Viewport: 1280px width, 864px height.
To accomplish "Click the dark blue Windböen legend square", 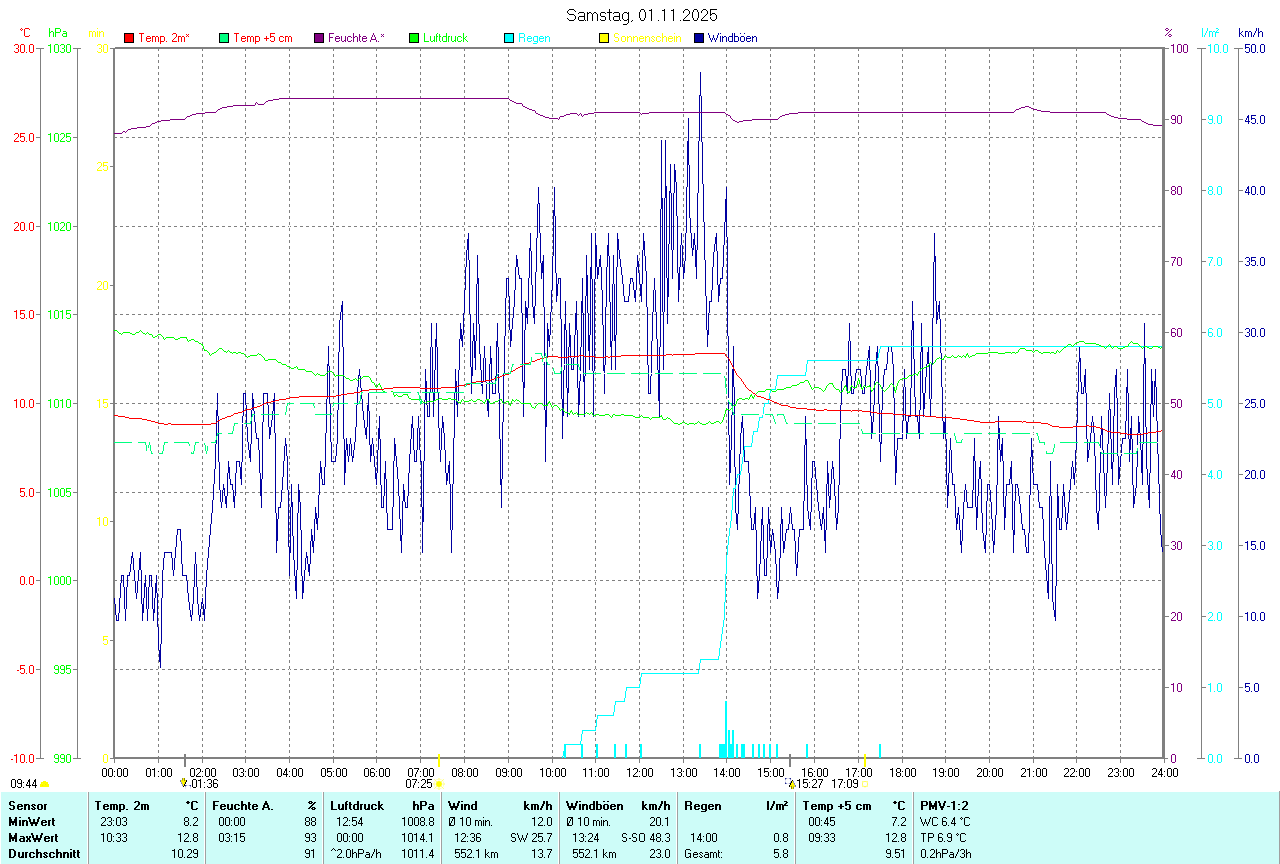I will 699,38.
